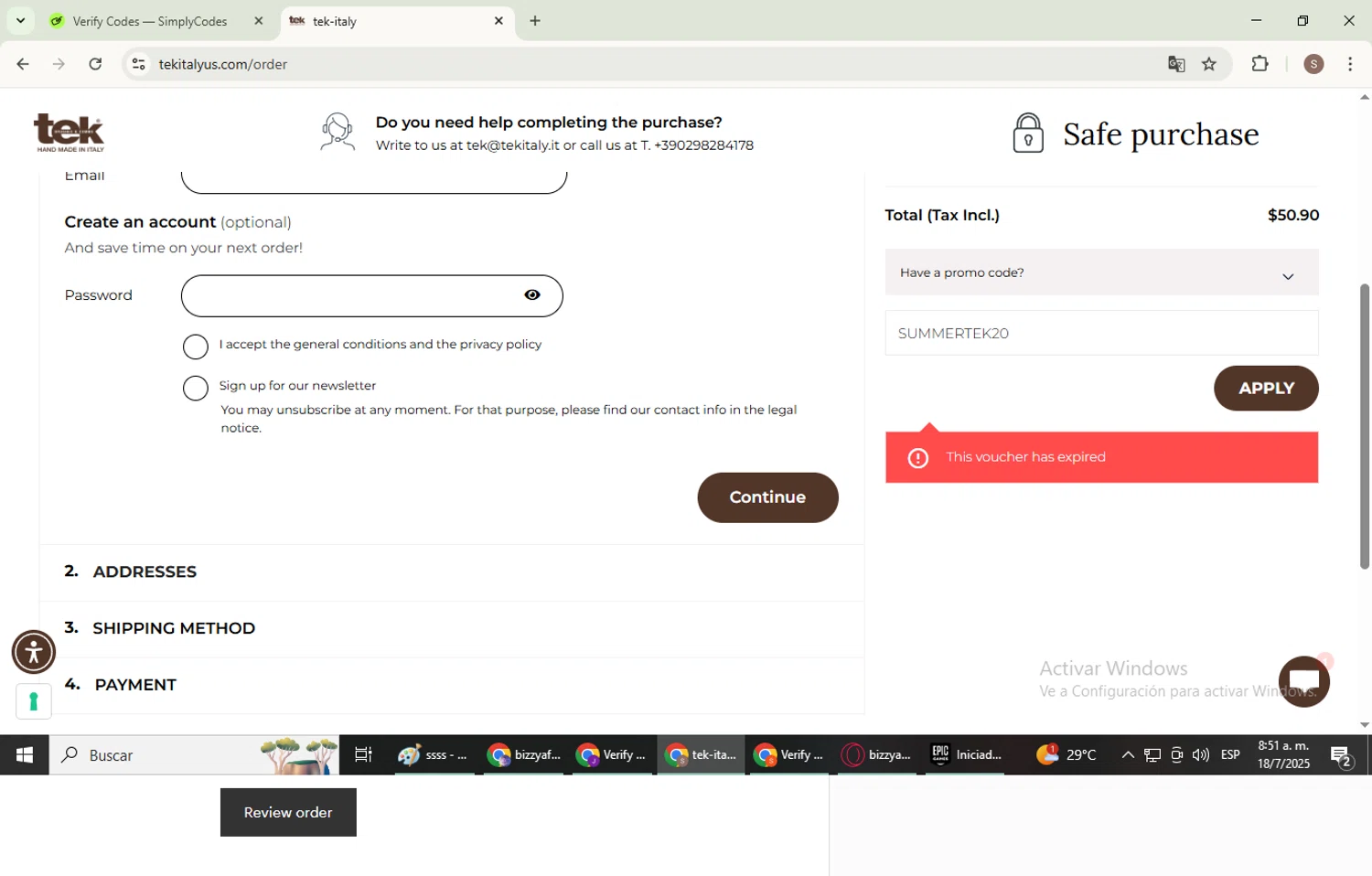
Task: Click the network tray icon
Action: coord(1152,754)
